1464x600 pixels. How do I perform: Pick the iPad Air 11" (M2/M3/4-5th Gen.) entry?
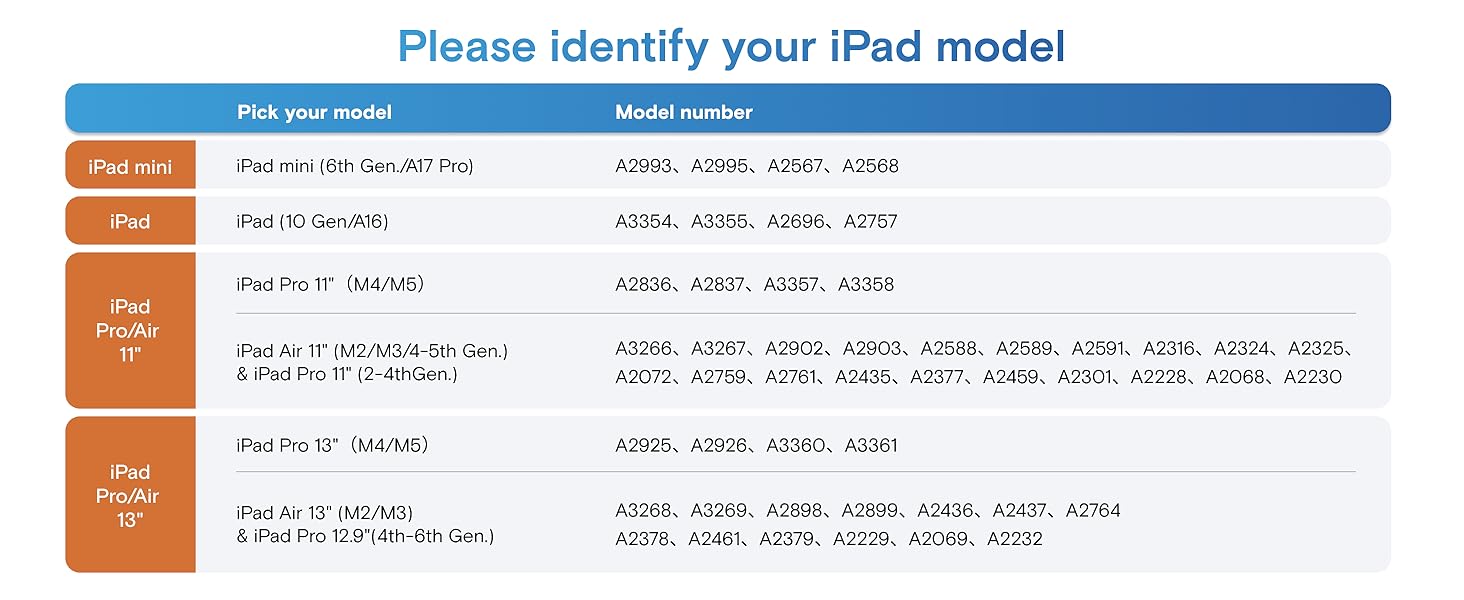pyautogui.click(x=372, y=351)
